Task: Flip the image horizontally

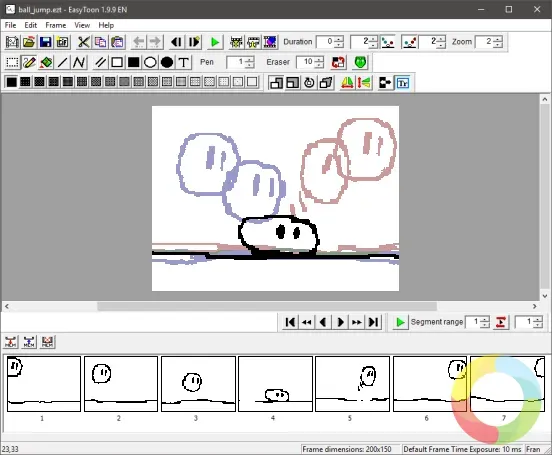Action: [347, 83]
